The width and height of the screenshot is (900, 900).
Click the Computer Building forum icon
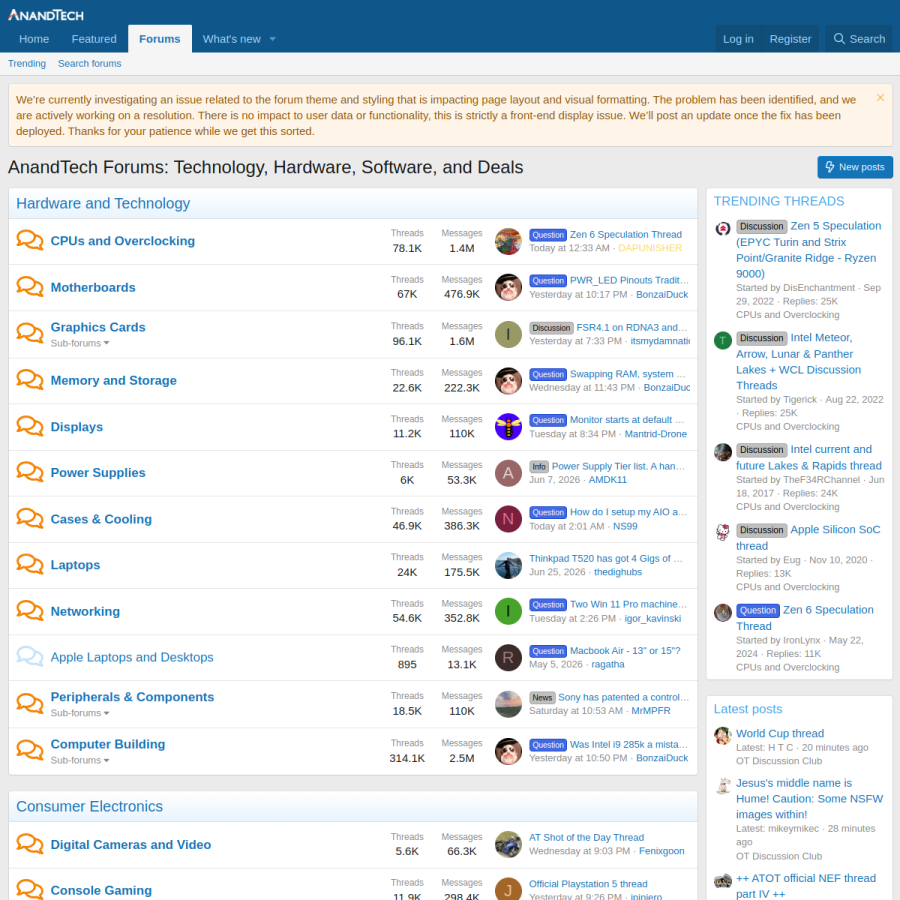pos(30,751)
